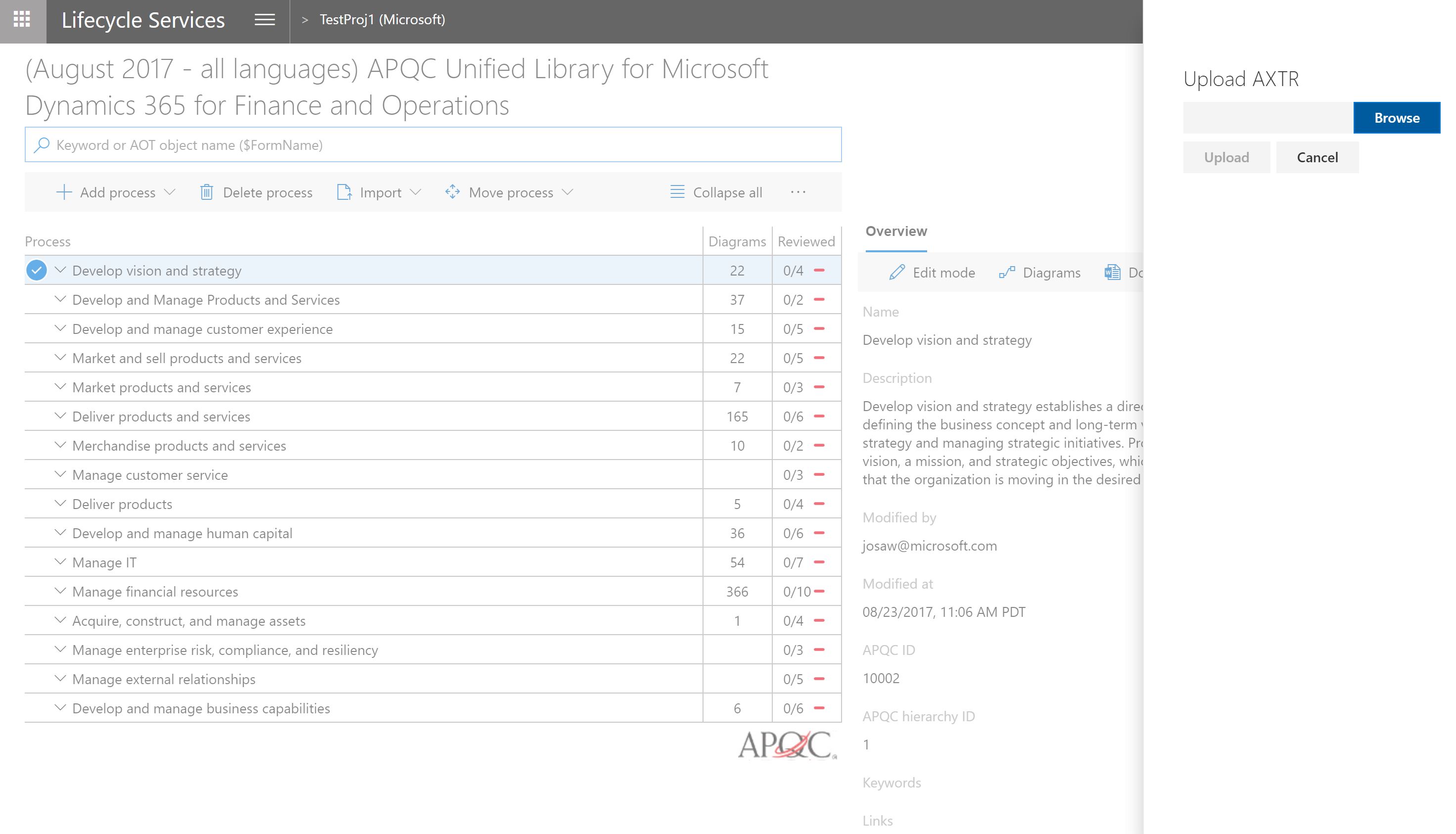Open the Lifecycle Services hamburger menu
This screenshot has height=834, width=1456.
(264, 20)
